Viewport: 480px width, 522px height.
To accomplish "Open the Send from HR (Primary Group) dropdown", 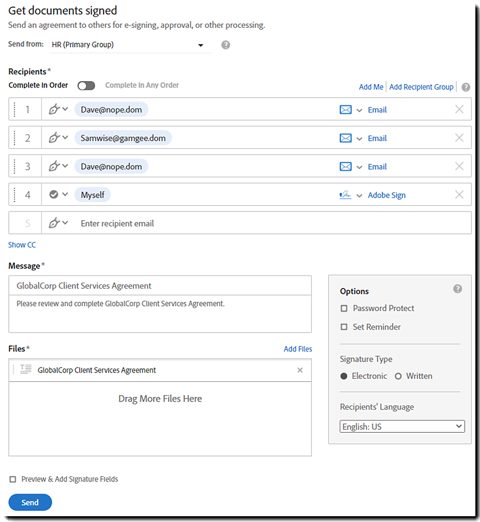I will 130,45.
